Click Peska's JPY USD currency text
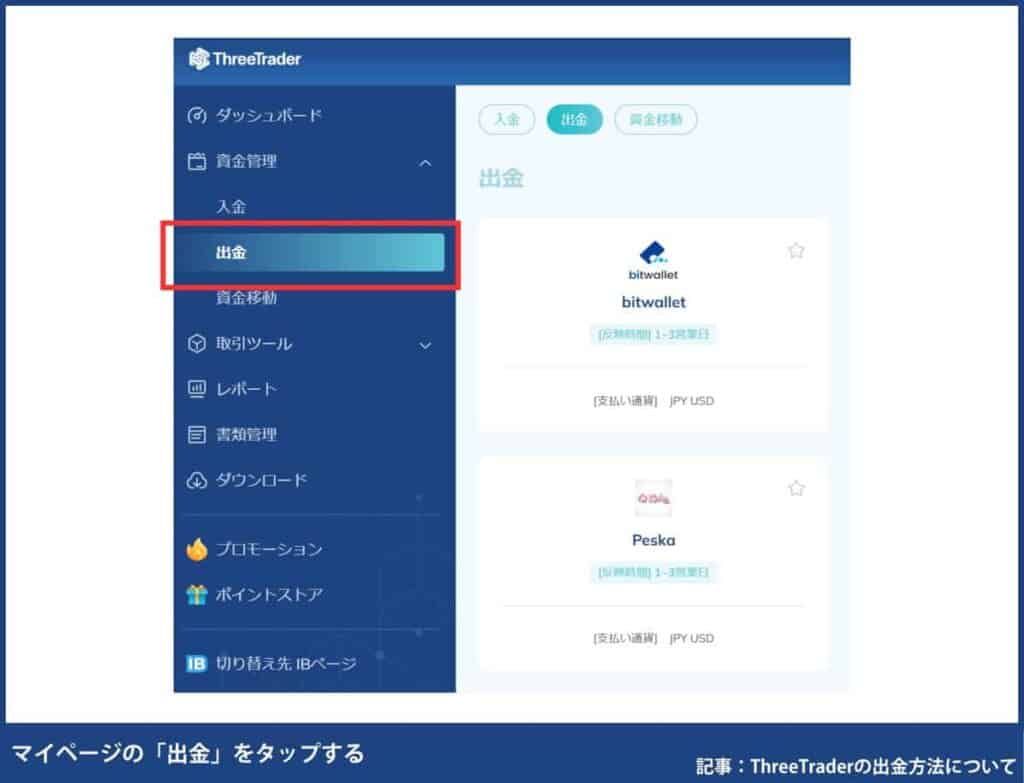Screen dimensions: 1024x783 (692, 638)
